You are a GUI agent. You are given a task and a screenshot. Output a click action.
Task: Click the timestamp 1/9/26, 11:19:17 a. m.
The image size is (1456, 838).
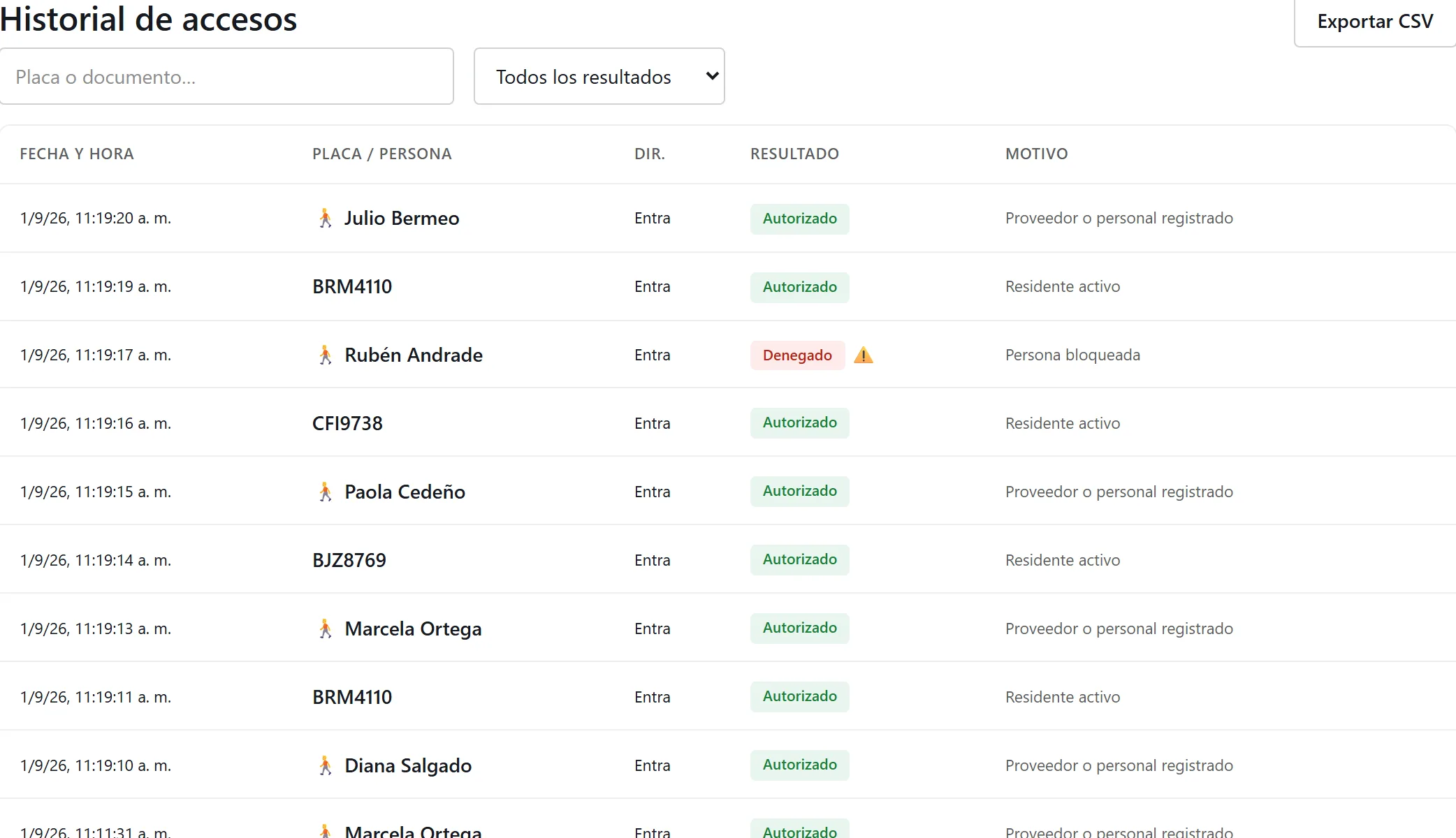pyautogui.click(x=96, y=355)
